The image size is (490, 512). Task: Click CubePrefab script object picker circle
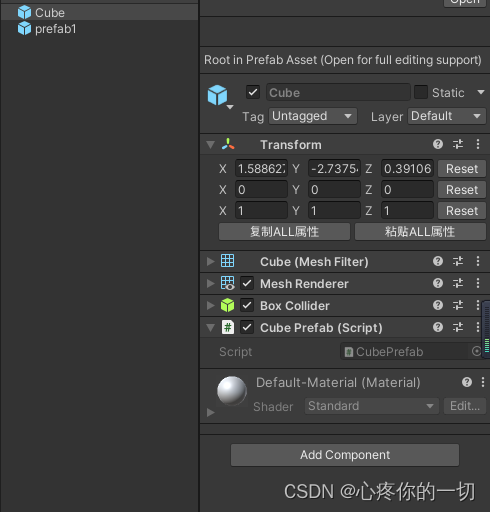pyautogui.click(x=476, y=351)
